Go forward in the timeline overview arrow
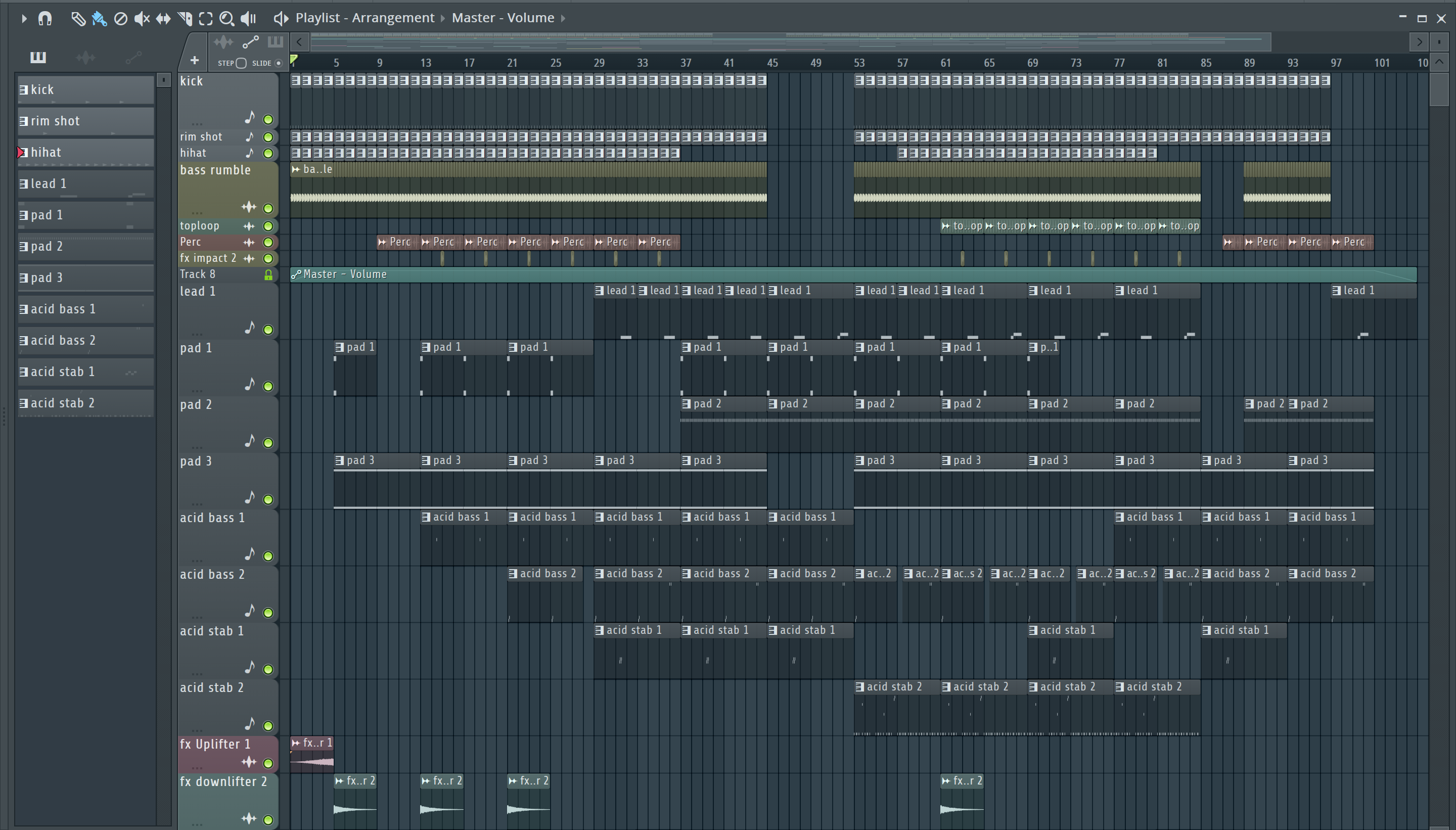 pyautogui.click(x=1419, y=41)
